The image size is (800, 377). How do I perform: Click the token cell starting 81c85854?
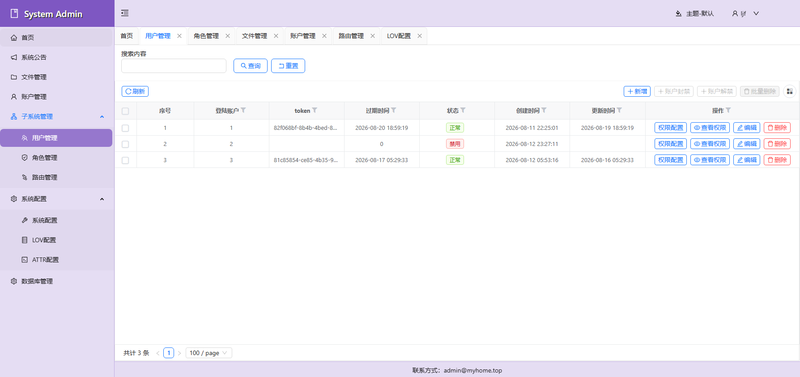point(306,160)
